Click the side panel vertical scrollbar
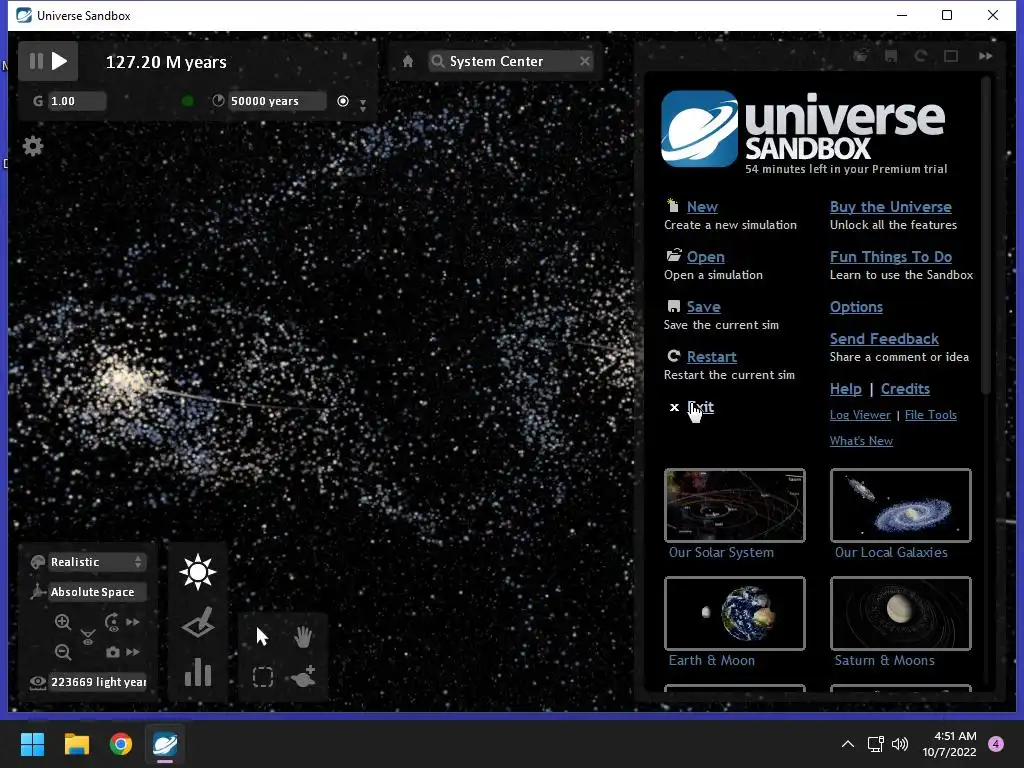Screen dimensions: 1024x768 tap(985, 235)
